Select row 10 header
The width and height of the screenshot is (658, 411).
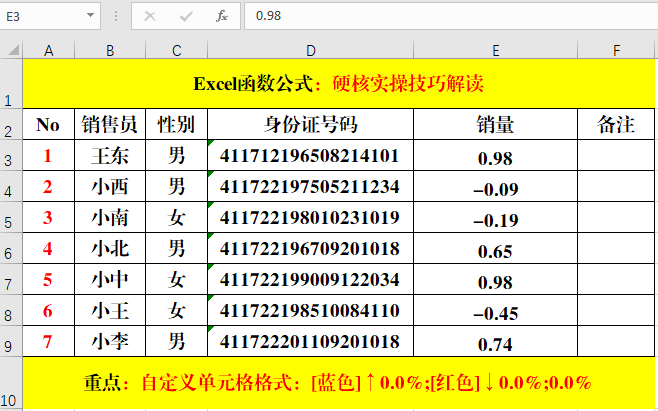tap(11, 384)
